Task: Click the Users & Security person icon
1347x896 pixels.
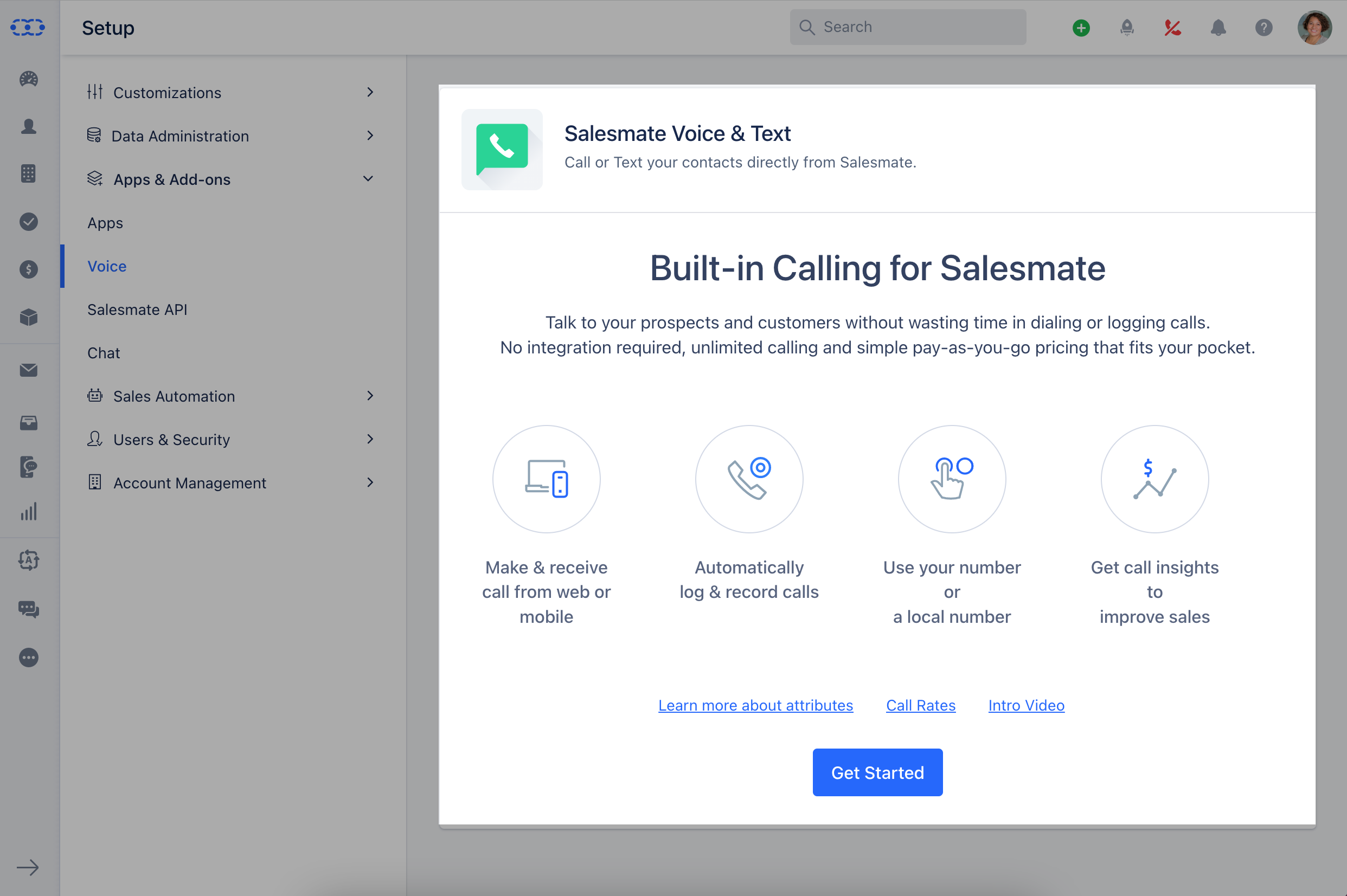Action: tap(95, 439)
